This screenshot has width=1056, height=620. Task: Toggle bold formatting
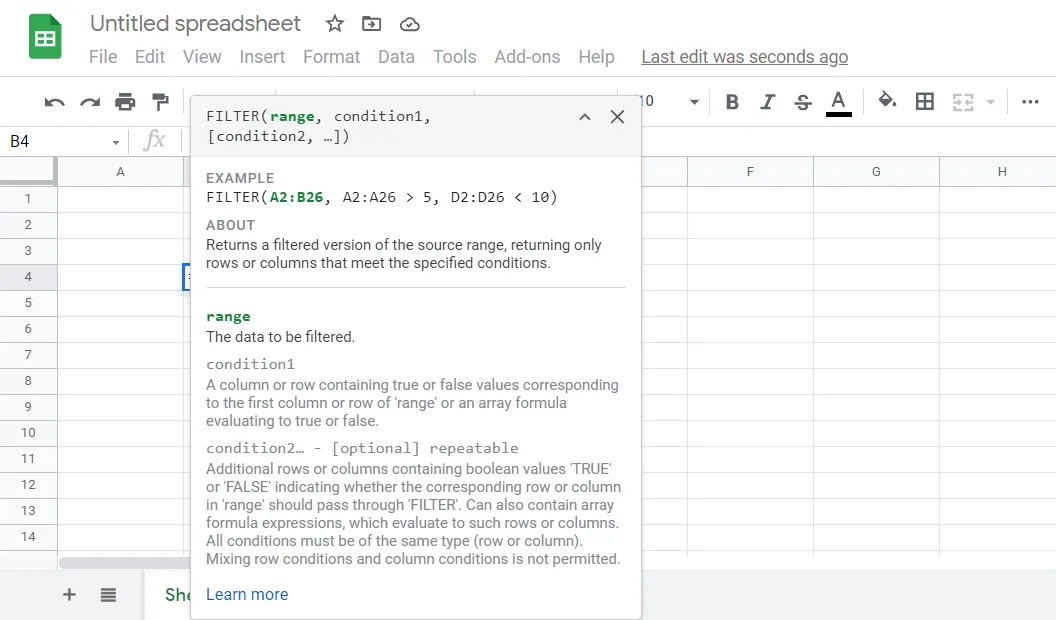coord(731,101)
